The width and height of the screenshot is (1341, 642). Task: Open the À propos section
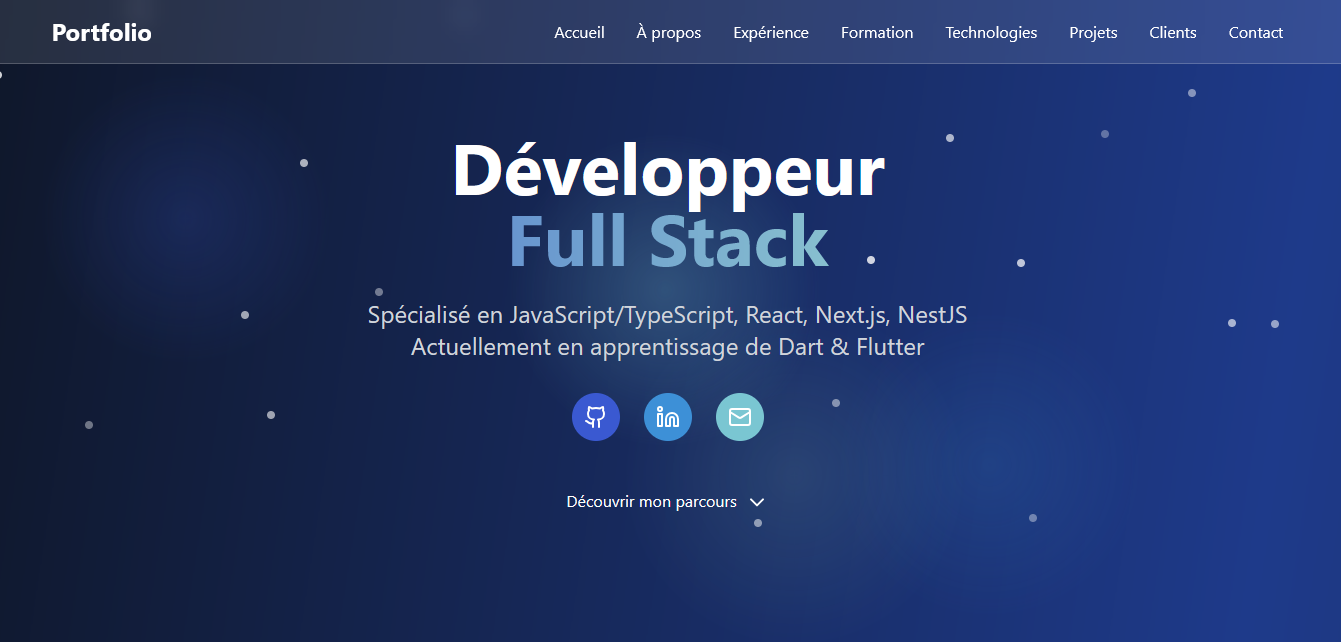pyautogui.click(x=667, y=32)
